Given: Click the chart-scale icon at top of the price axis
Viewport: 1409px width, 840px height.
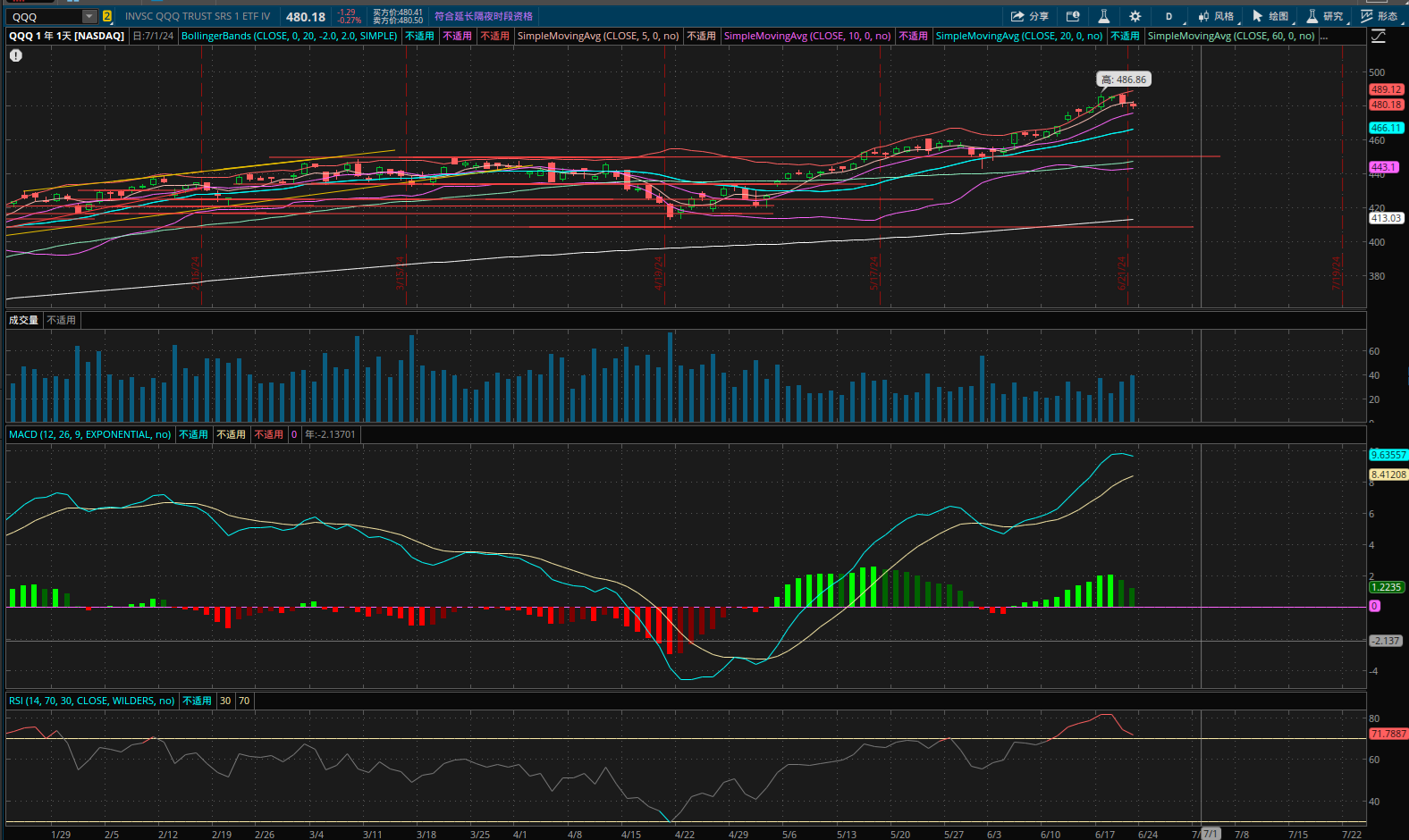Looking at the screenshot, I should point(1379,36).
